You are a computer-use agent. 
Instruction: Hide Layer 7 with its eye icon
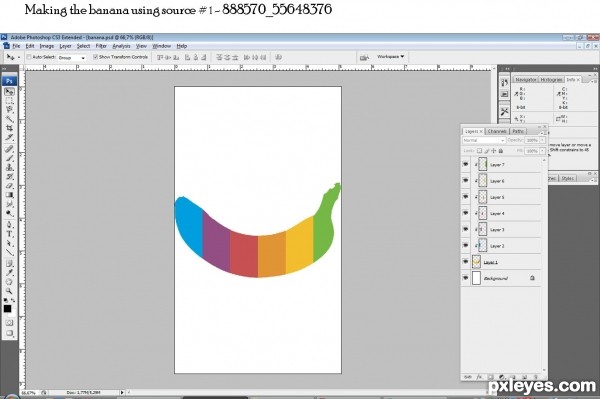pos(466,164)
